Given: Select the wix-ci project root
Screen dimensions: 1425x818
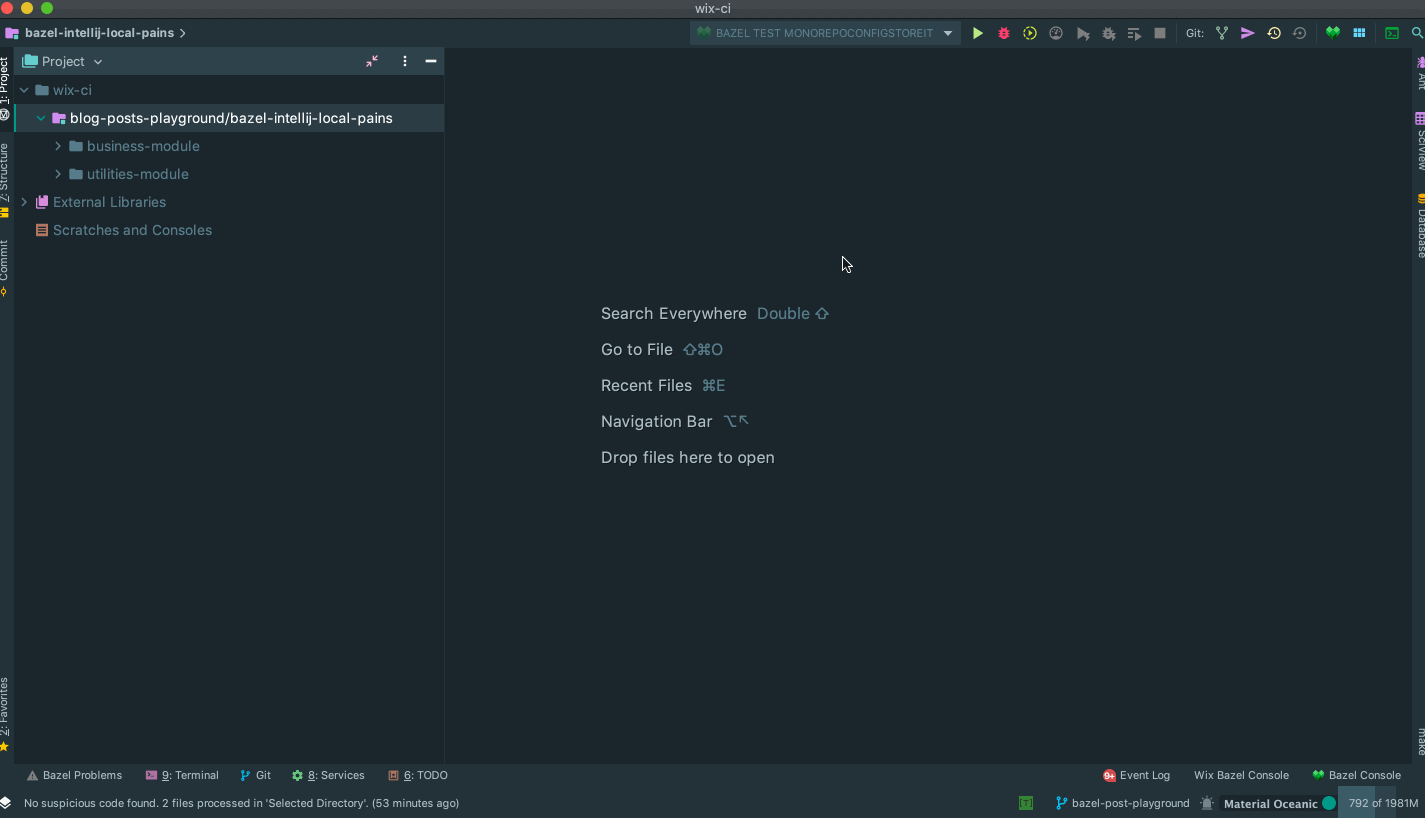Looking at the screenshot, I should click(x=229, y=90).
